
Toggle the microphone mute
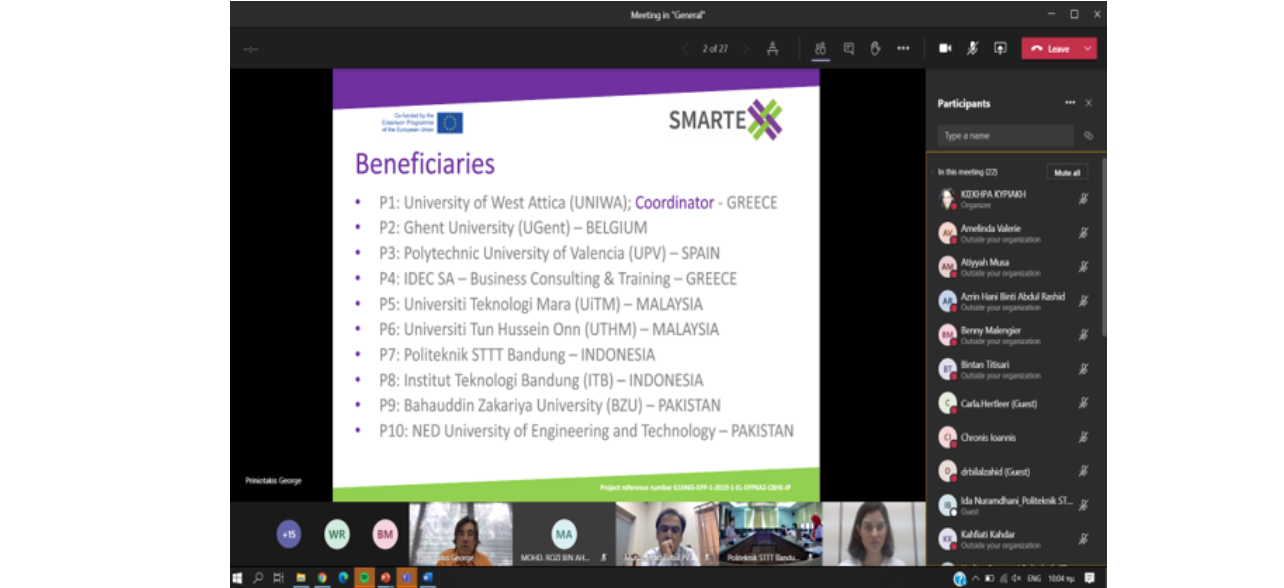click(972, 48)
